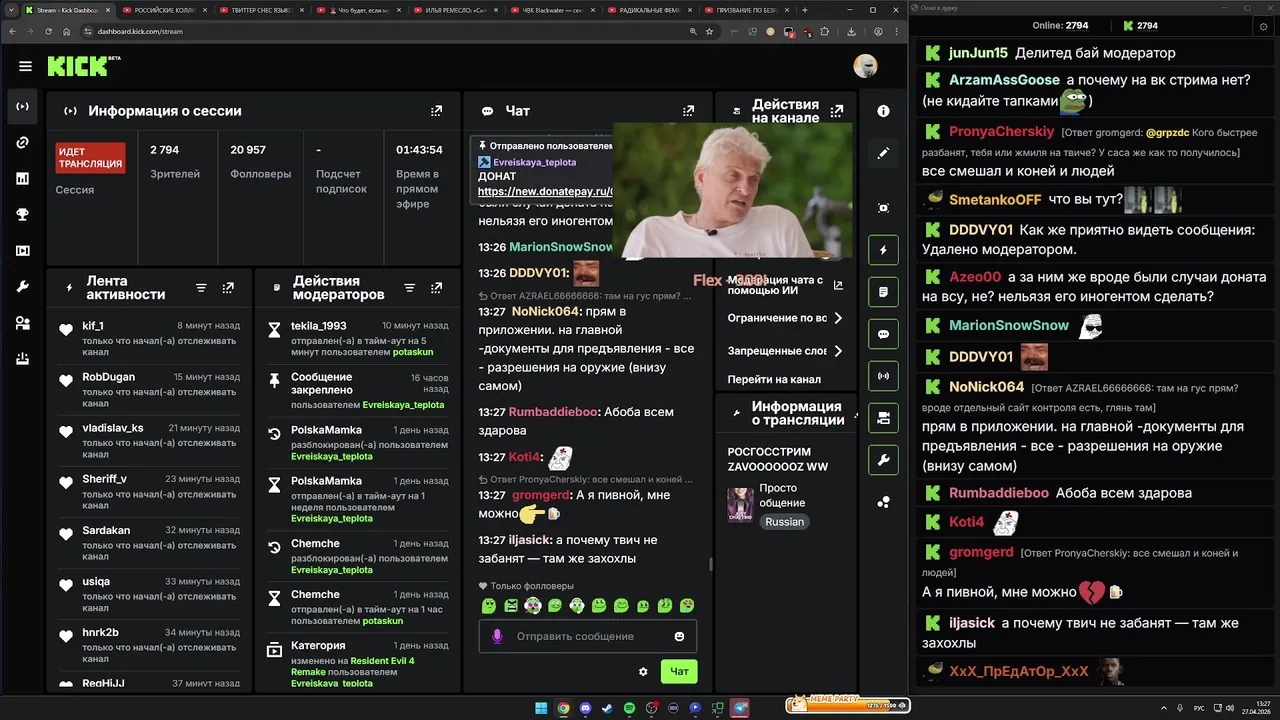Viewport: 1280px width, 720px height.
Task: Open the wrench settings icon in left sidebar
Action: point(22,286)
